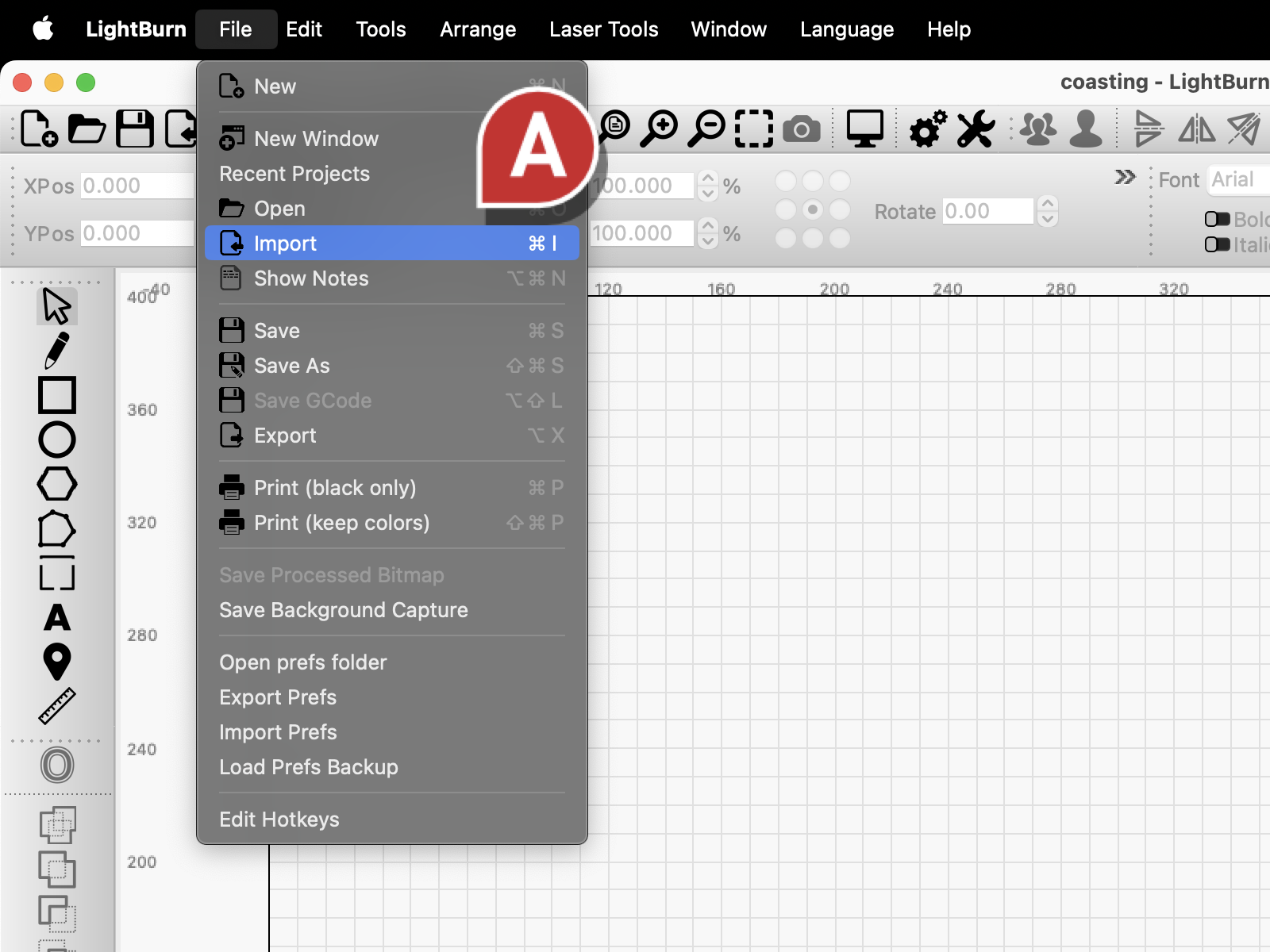This screenshot has width=1270, height=952.
Task: Select the Polygon hexagon tool
Action: (56, 484)
